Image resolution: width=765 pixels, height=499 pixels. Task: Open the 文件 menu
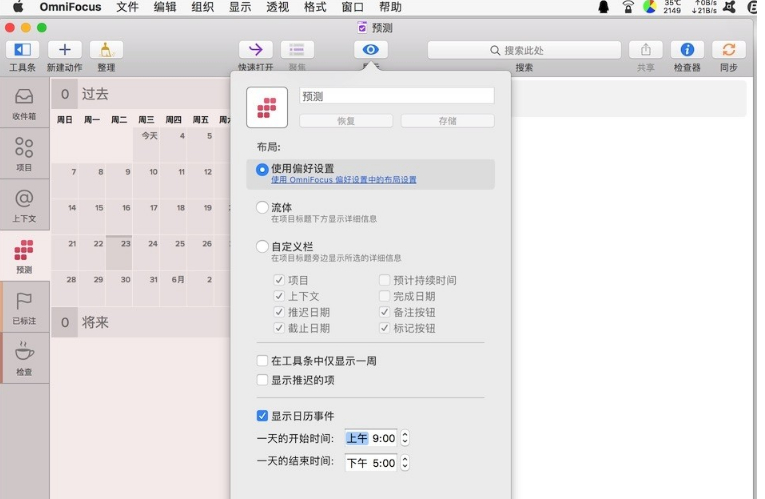[127, 7]
